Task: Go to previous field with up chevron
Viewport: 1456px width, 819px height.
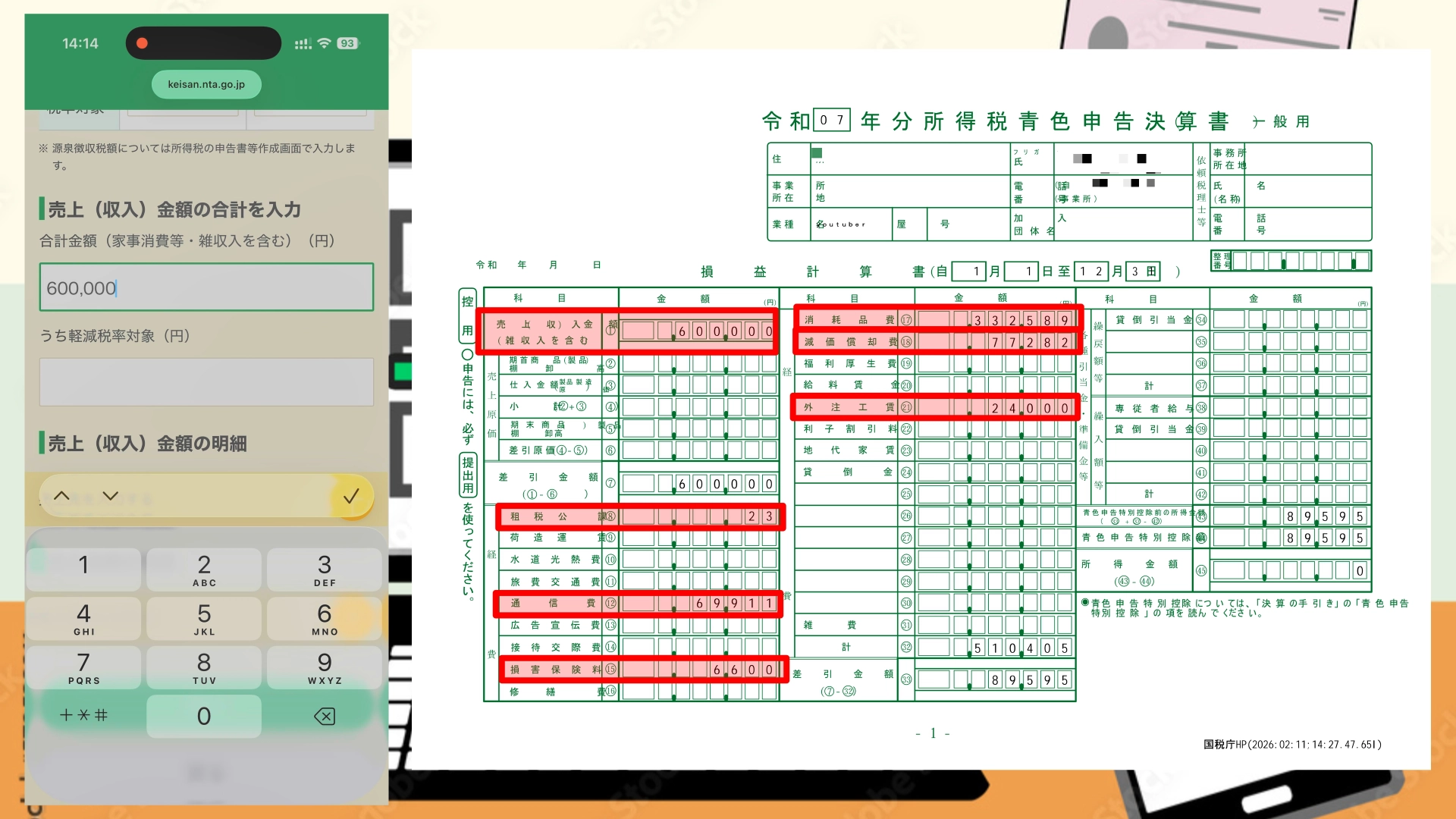Action: pyautogui.click(x=62, y=496)
